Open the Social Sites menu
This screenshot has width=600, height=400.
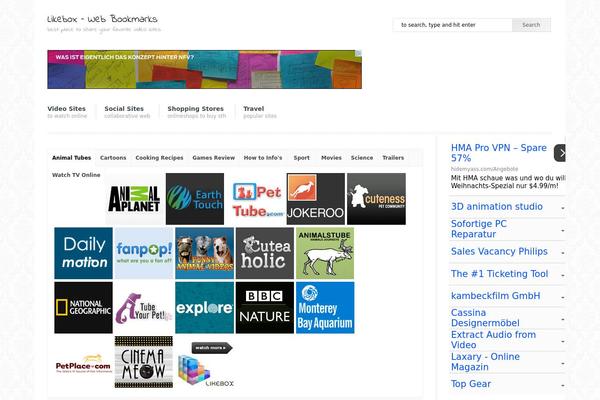pos(127,112)
